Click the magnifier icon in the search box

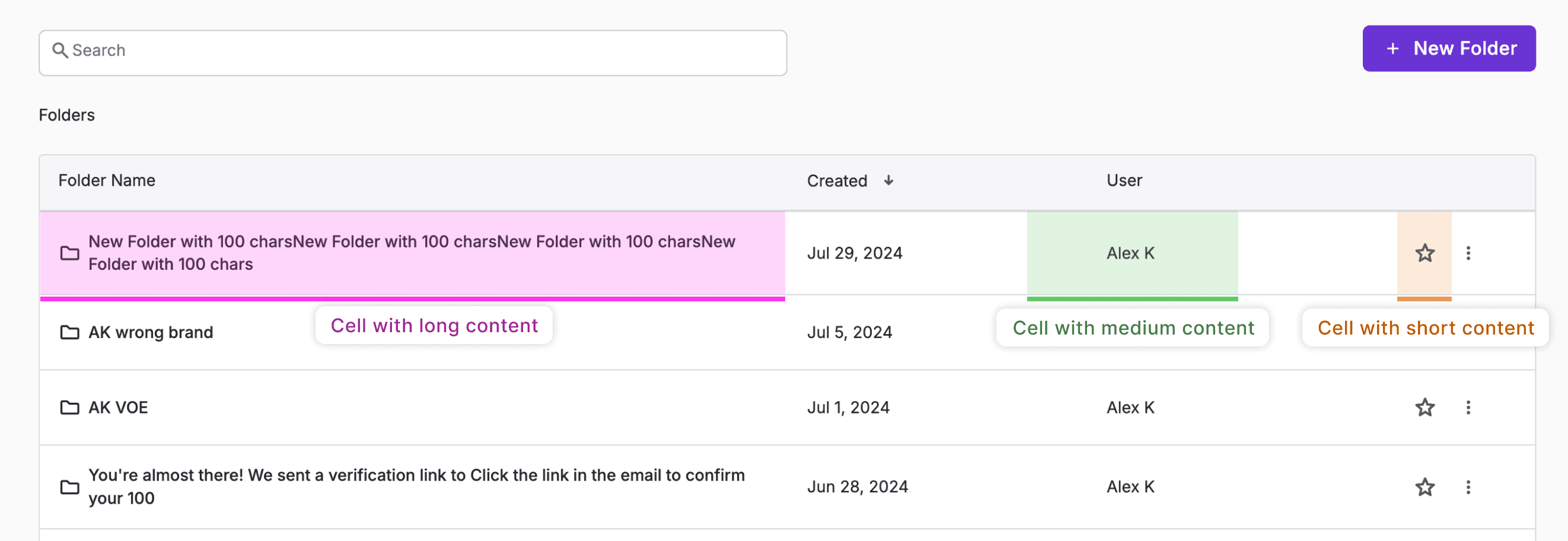60,50
